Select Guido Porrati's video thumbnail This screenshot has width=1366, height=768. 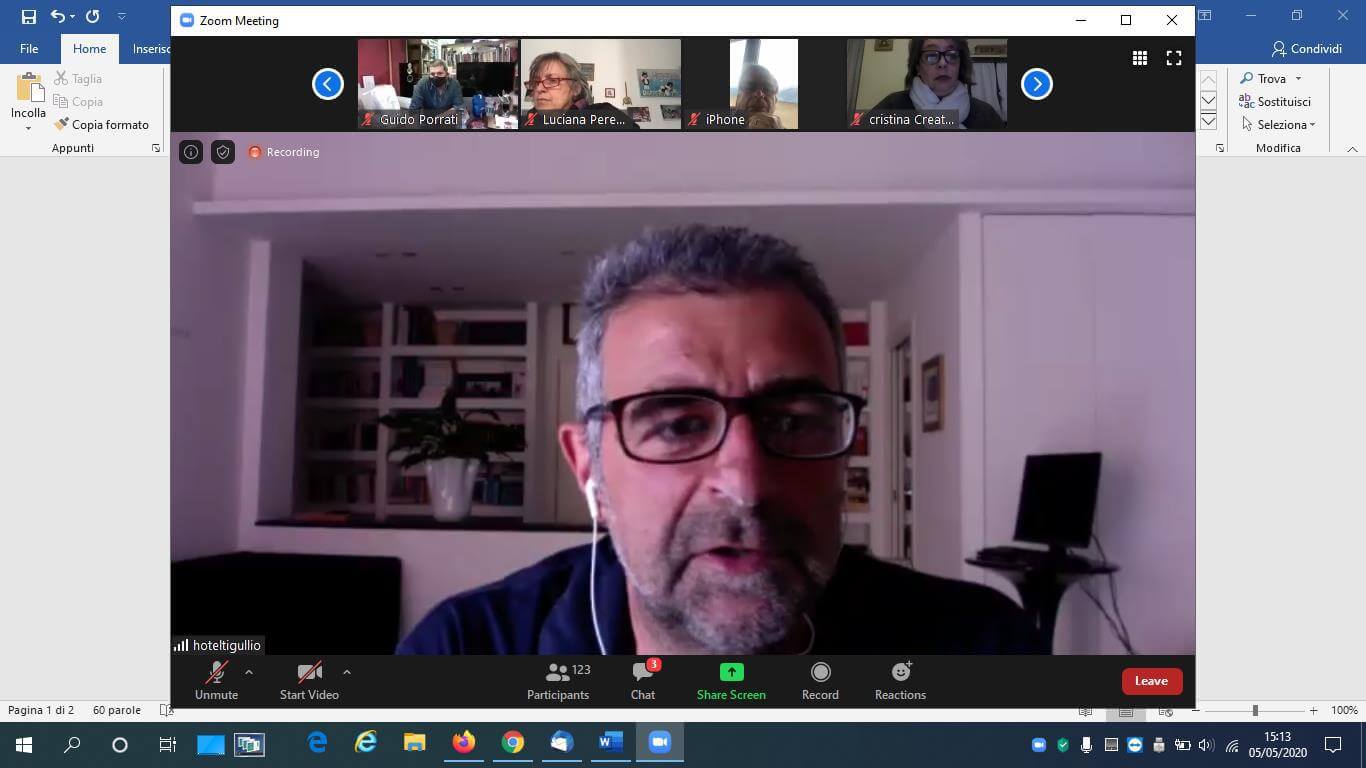[438, 84]
